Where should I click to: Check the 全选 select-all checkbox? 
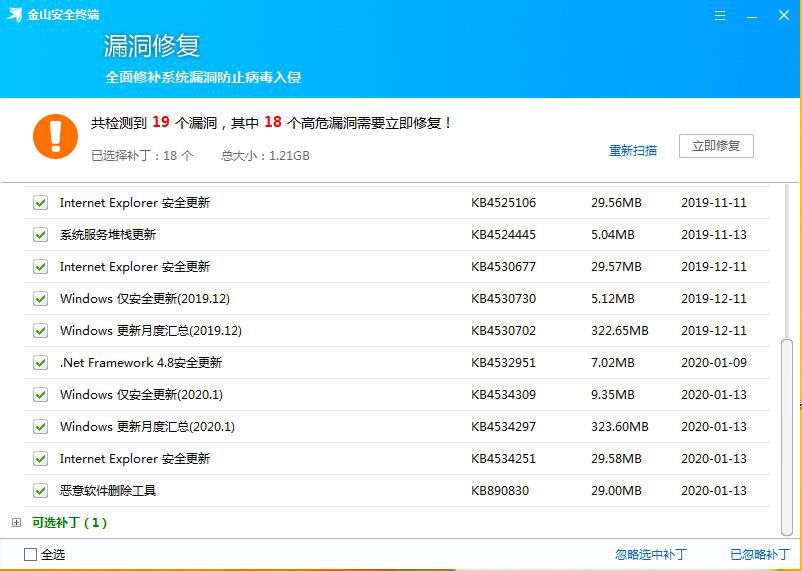(31, 555)
